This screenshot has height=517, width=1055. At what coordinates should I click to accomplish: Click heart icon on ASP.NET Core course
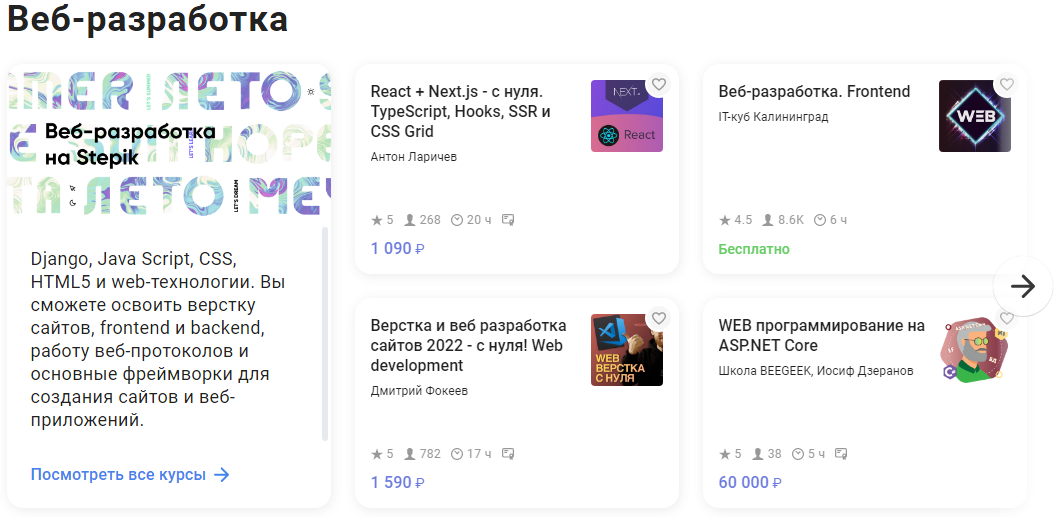[x=1007, y=318]
